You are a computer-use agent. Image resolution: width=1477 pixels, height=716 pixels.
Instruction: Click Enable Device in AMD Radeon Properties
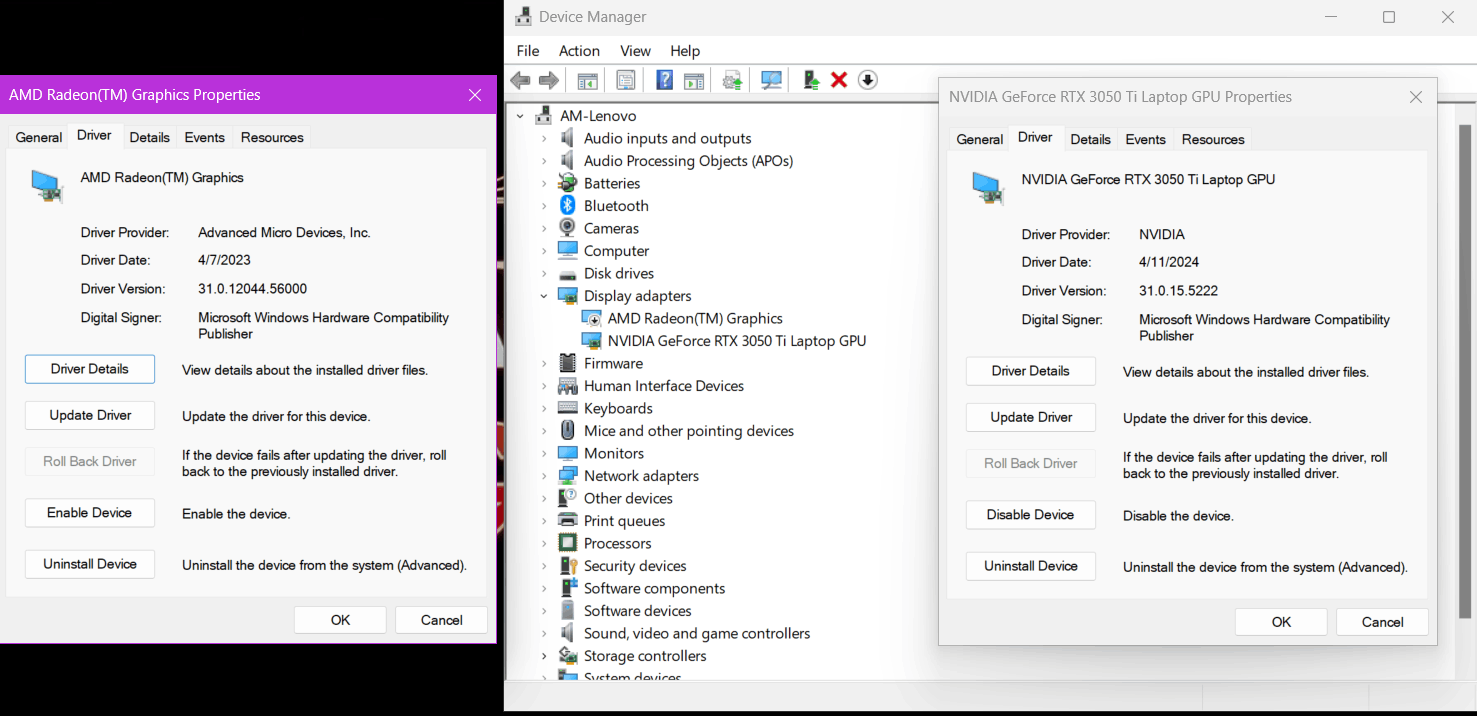point(90,512)
